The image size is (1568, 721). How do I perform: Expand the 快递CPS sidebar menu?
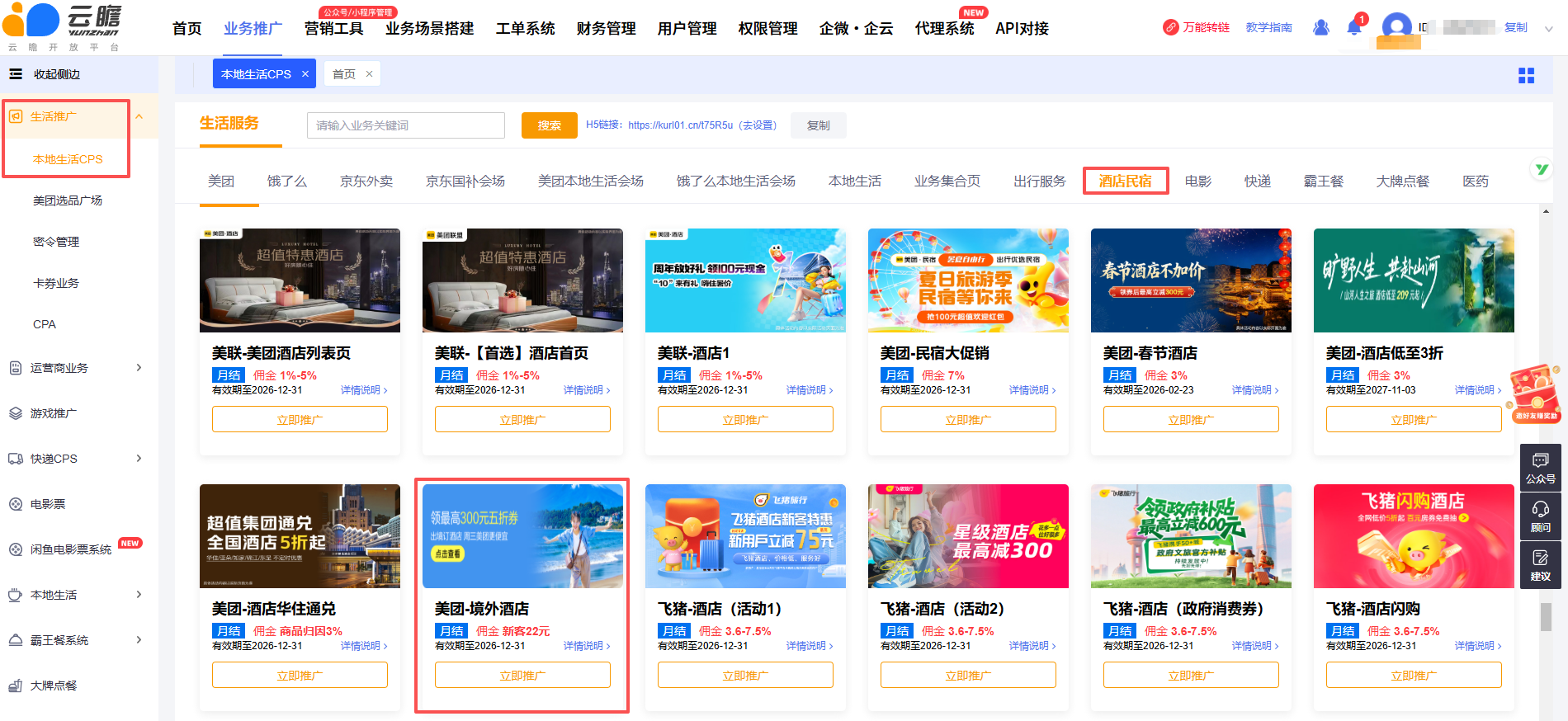[139, 459]
